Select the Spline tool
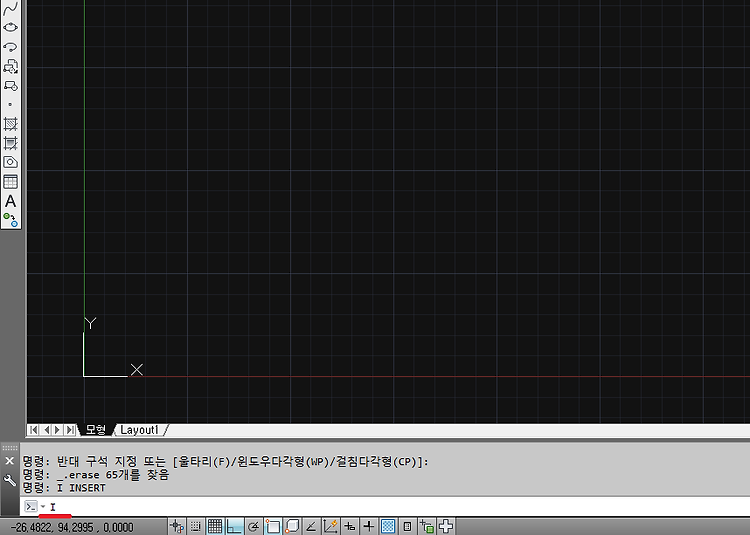 click(11, 9)
